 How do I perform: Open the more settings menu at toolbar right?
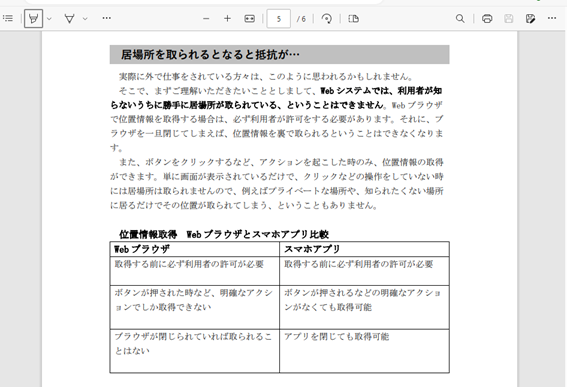click(552, 18)
